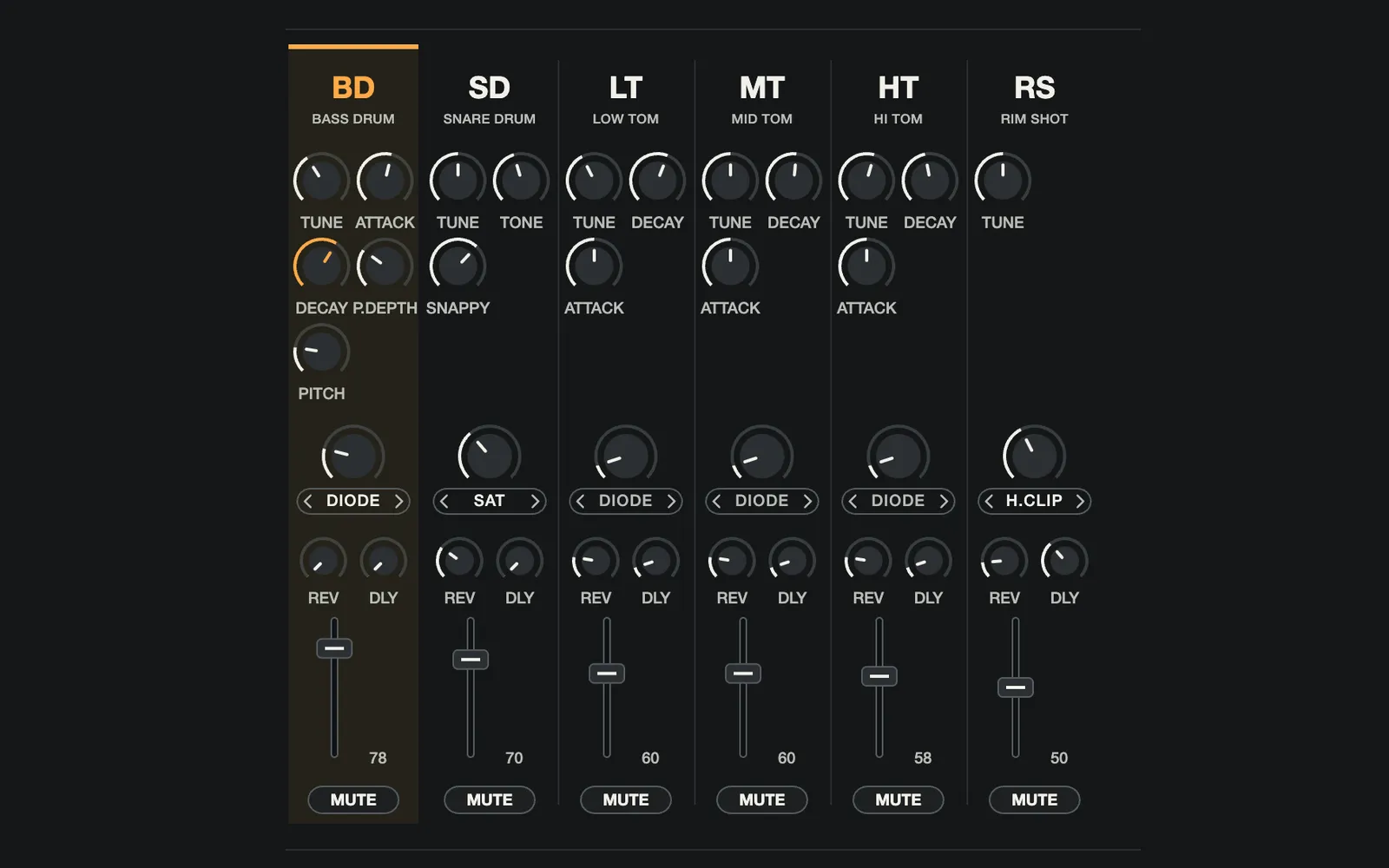The image size is (1389, 868).
Task: Click the Snare Drum REV send knob
Action: pos(459,562)
